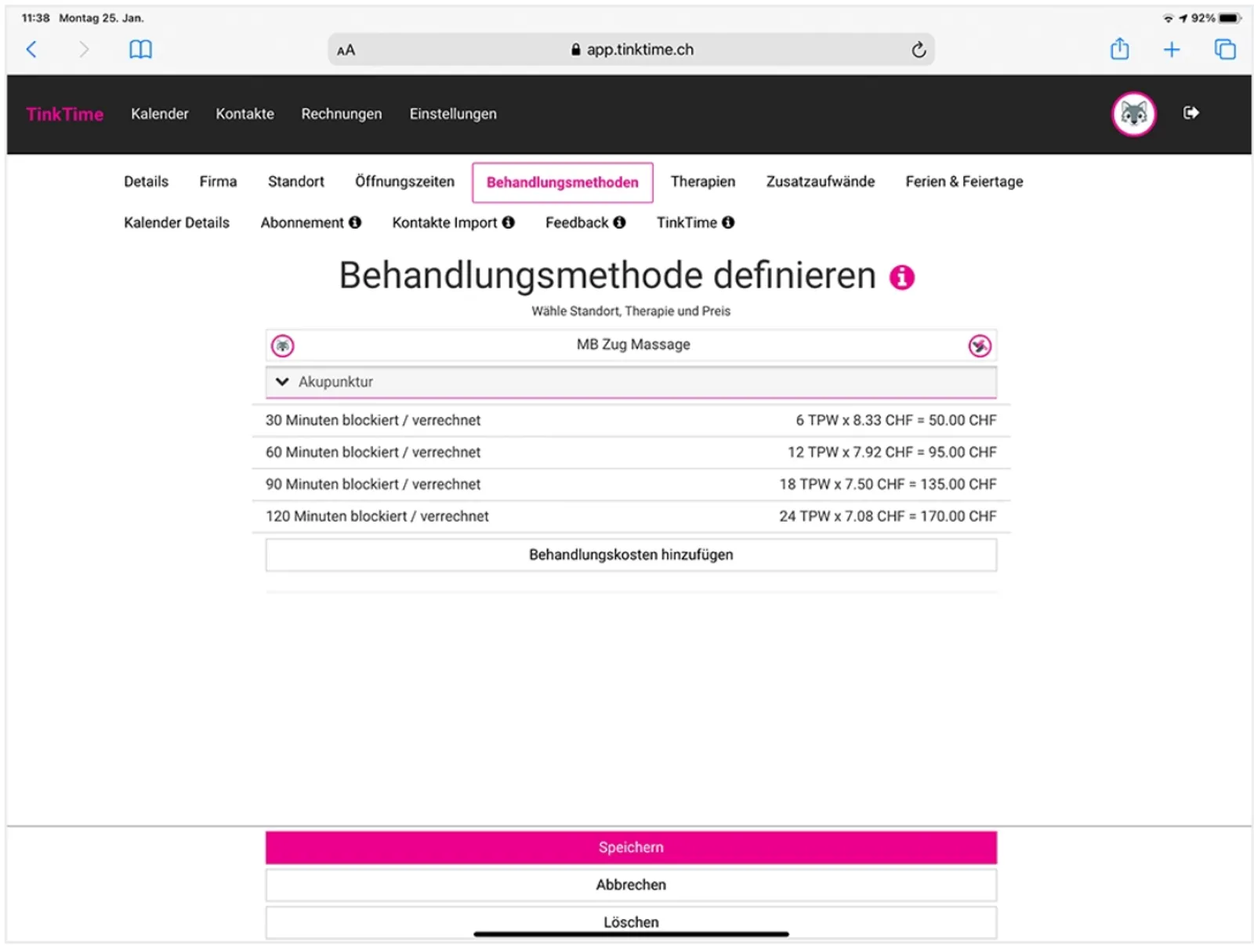Open the wolf avatar profile
Viewport: 1254px width, 952px height.
tap(1133, 114)
